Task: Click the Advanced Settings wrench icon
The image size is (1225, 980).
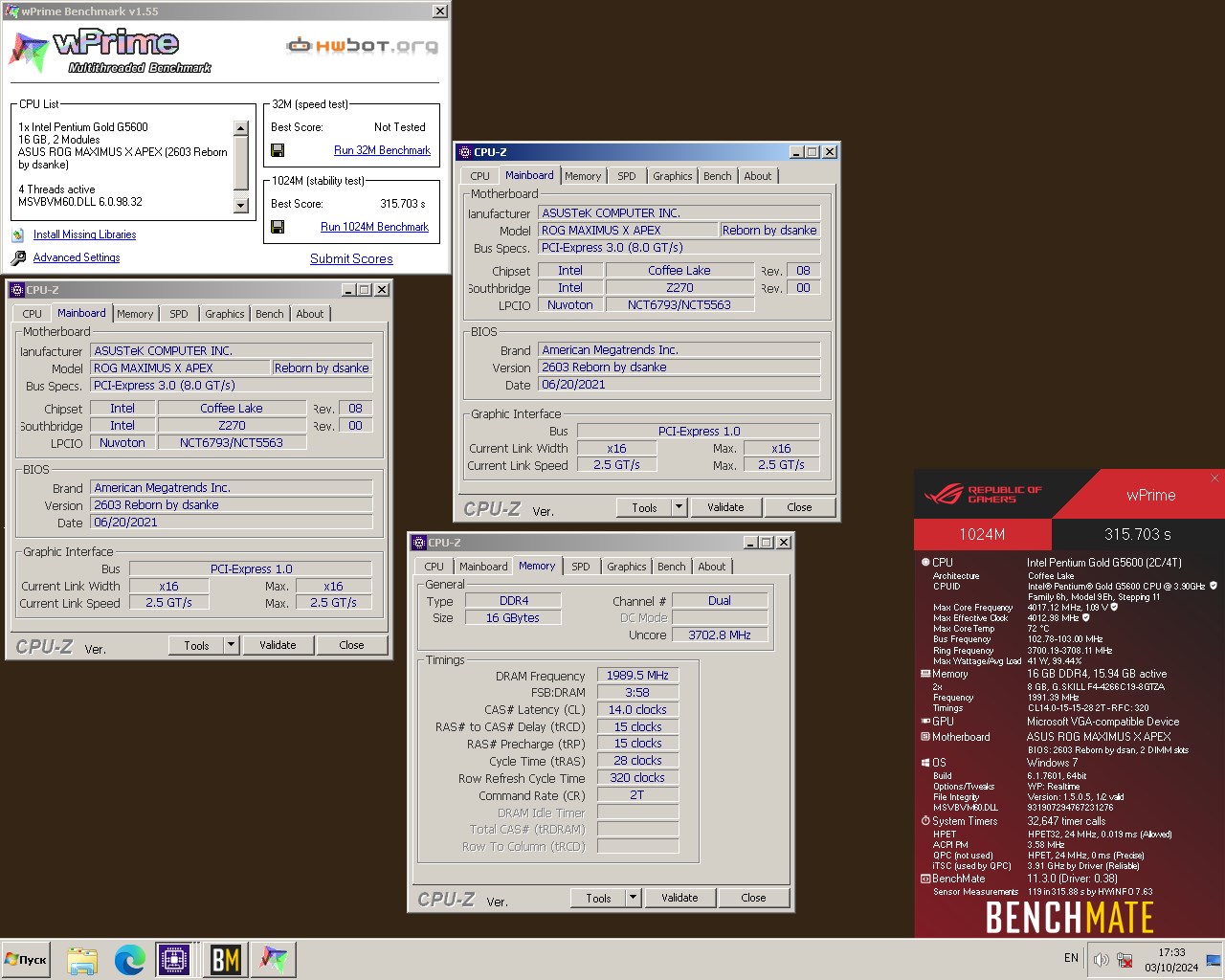Action: pos(18,257)
